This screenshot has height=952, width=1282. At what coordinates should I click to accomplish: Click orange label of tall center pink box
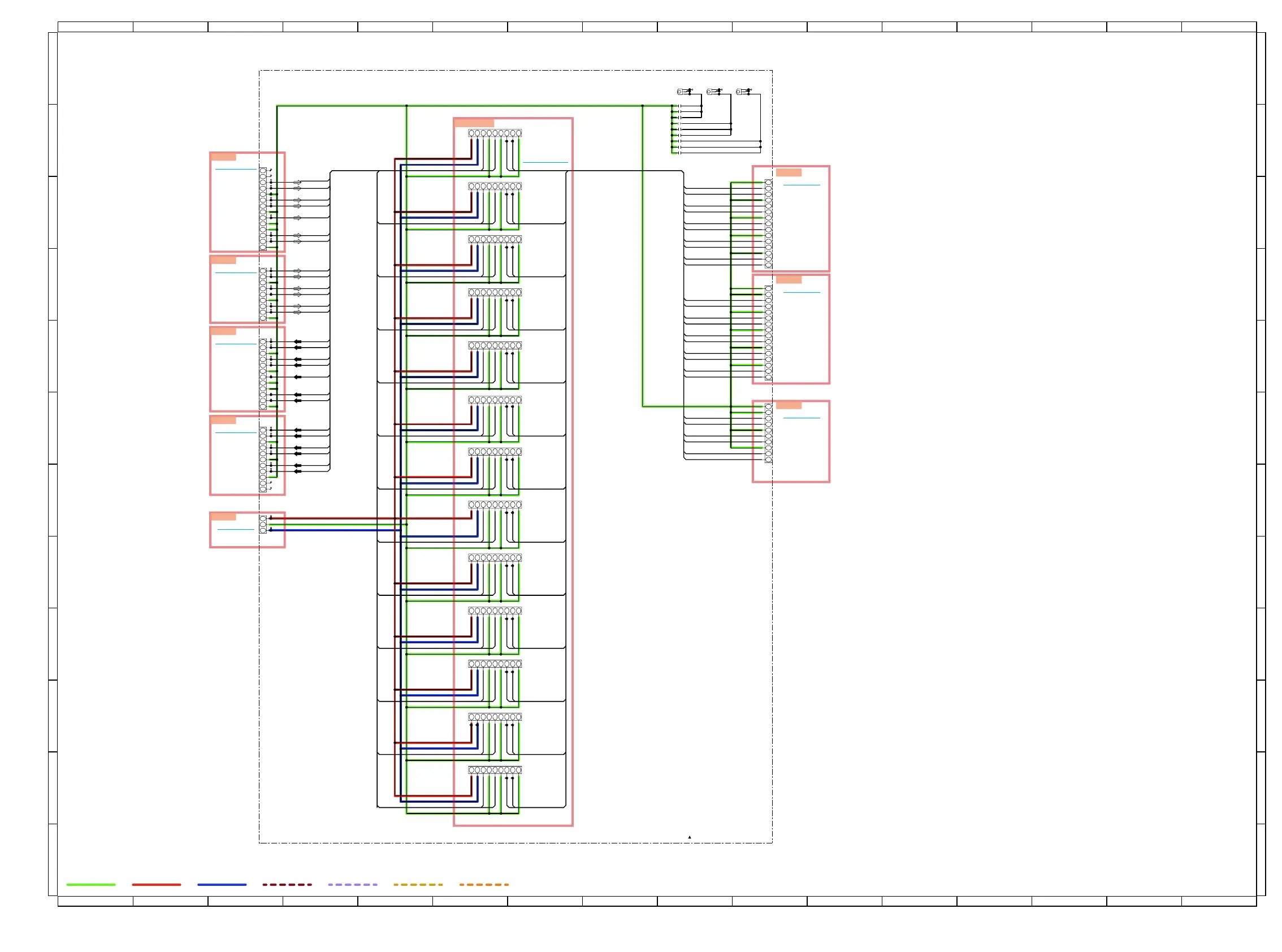474,123
